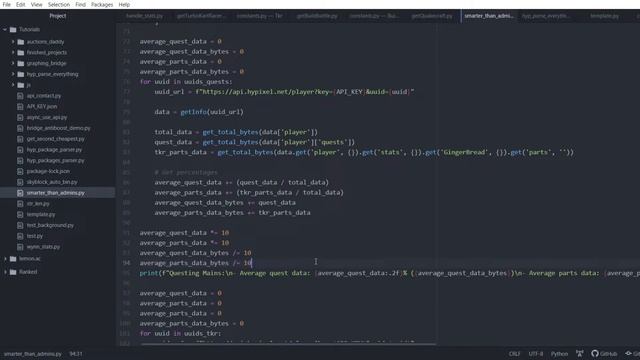Viewport: 640px width, 360px height.
Task: Click the str_len.py file icon
Action: 20,204
